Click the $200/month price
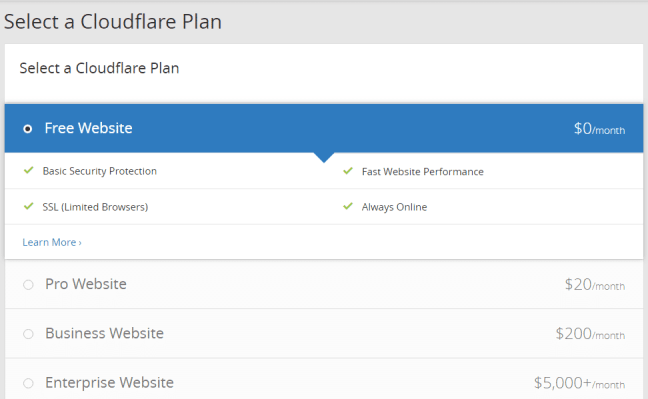The height and width of the screenshot is (399, 648). (590, 334)
